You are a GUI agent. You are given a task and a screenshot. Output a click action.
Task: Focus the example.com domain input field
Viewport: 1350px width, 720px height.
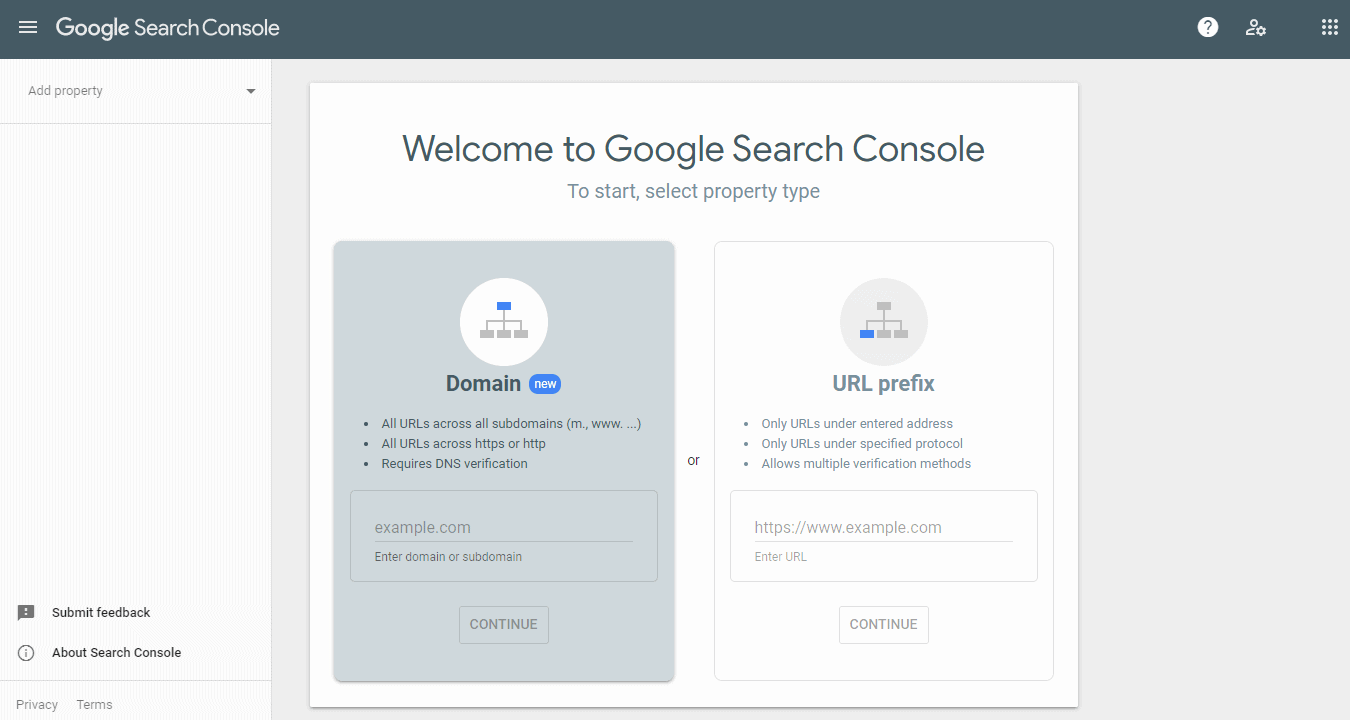point(504,527)
